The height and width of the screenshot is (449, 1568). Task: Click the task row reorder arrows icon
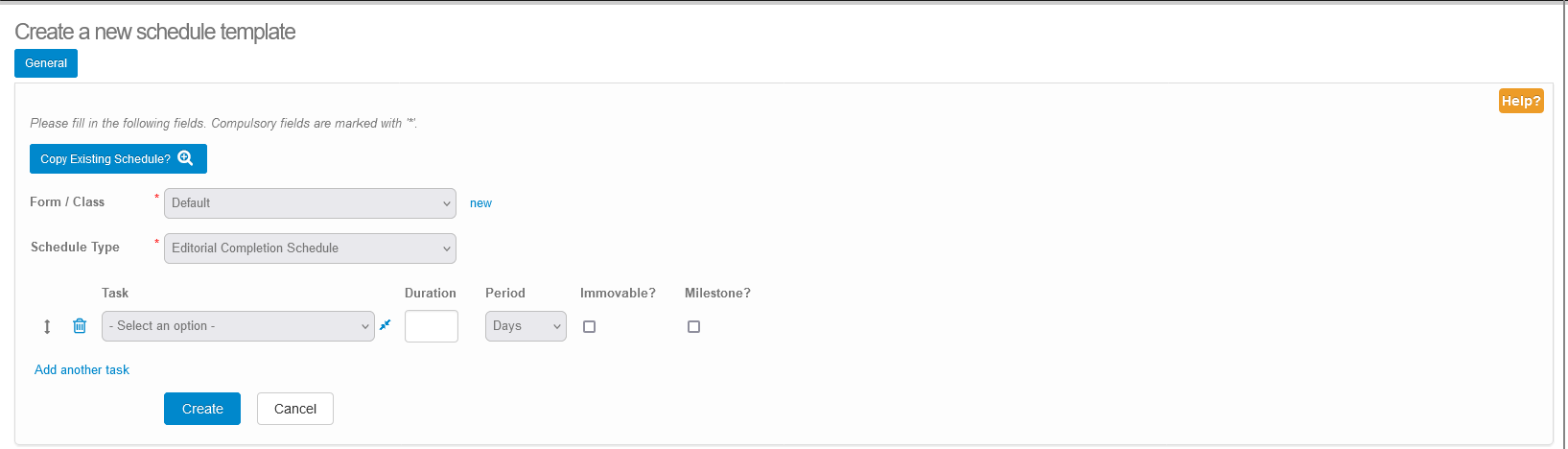pyautogui.click(x=47, y=327)
